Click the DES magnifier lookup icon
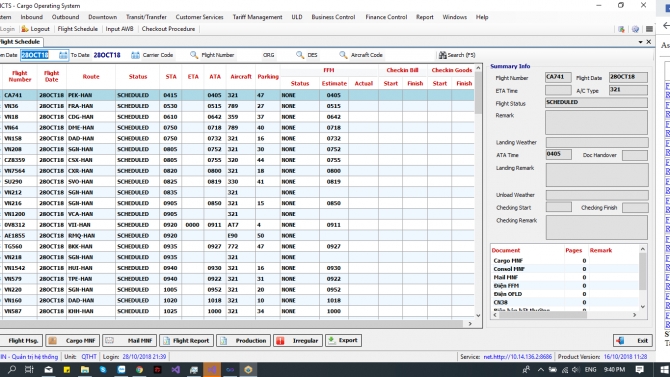Image resolution: width=670 pixels, height=377 pixels. [300, 55]
